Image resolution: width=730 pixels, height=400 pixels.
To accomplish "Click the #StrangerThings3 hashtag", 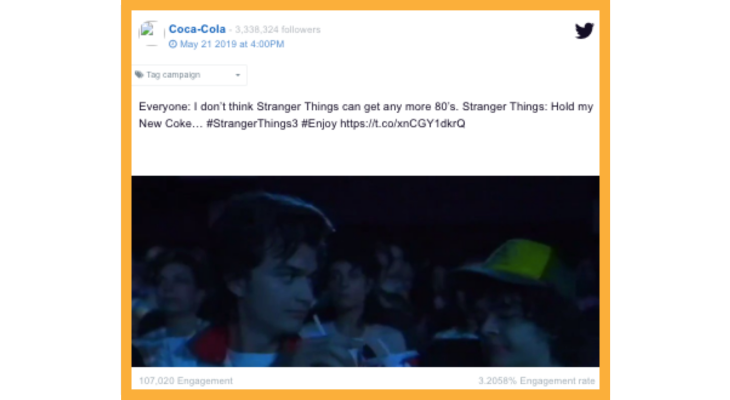I will (252, 123).
